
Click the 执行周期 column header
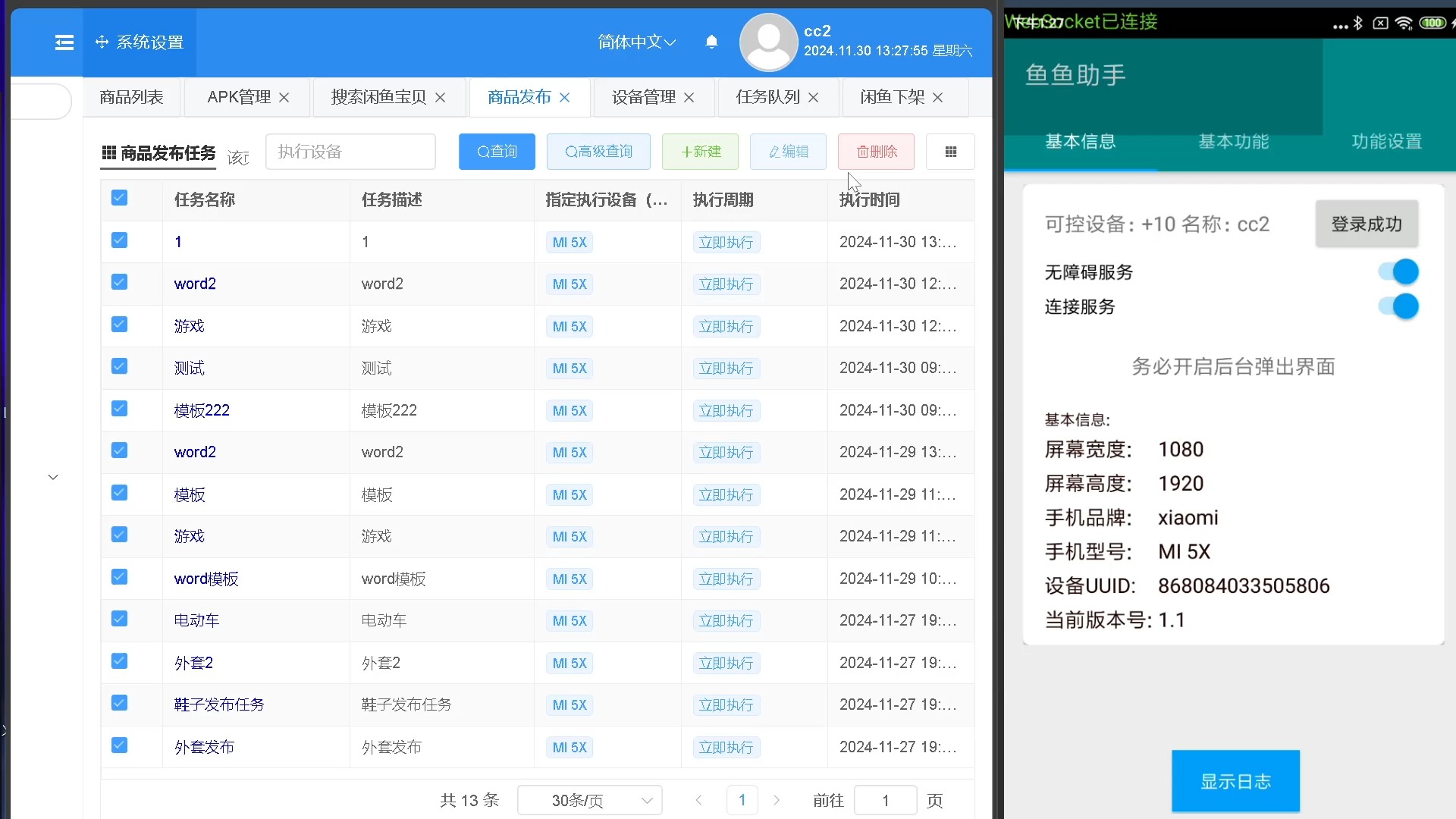click(723, 199)
